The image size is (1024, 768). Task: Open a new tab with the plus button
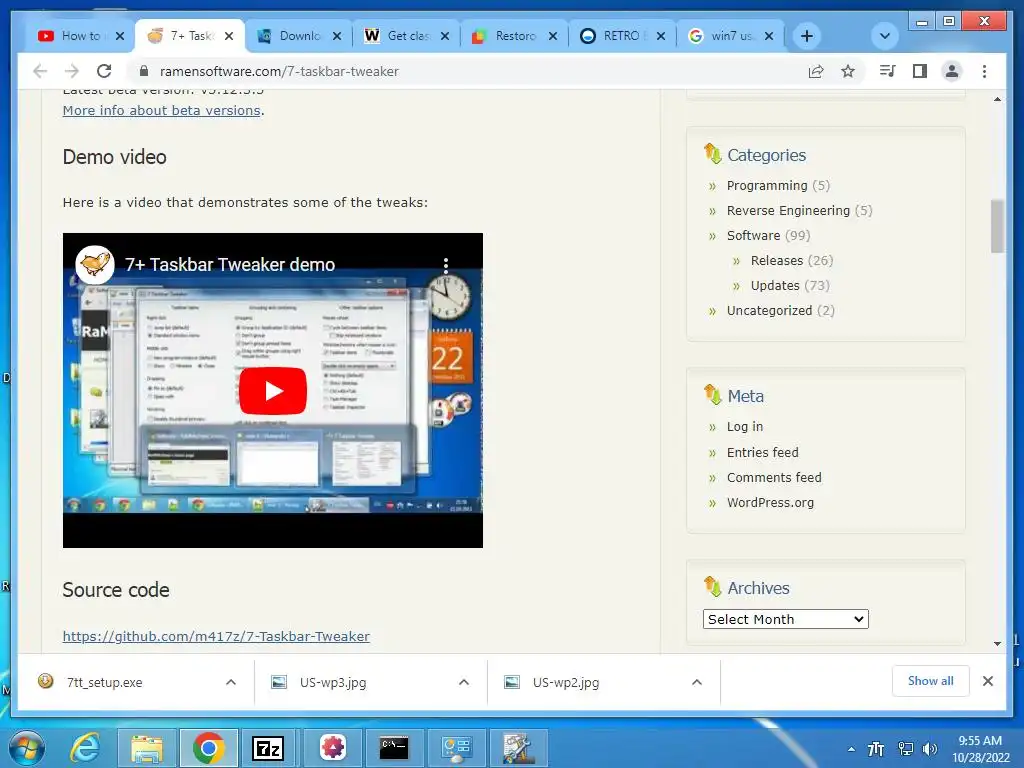pos(807,36)
